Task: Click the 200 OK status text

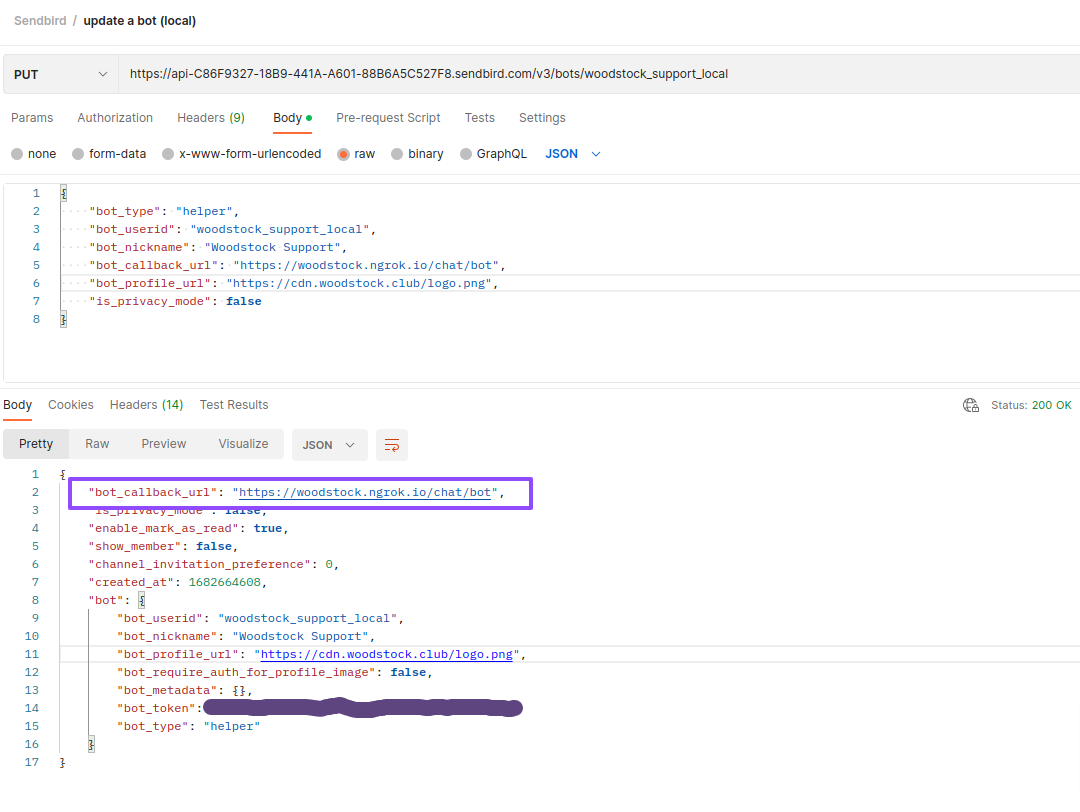Action: pyautogui.click(x=1052, y=405)
